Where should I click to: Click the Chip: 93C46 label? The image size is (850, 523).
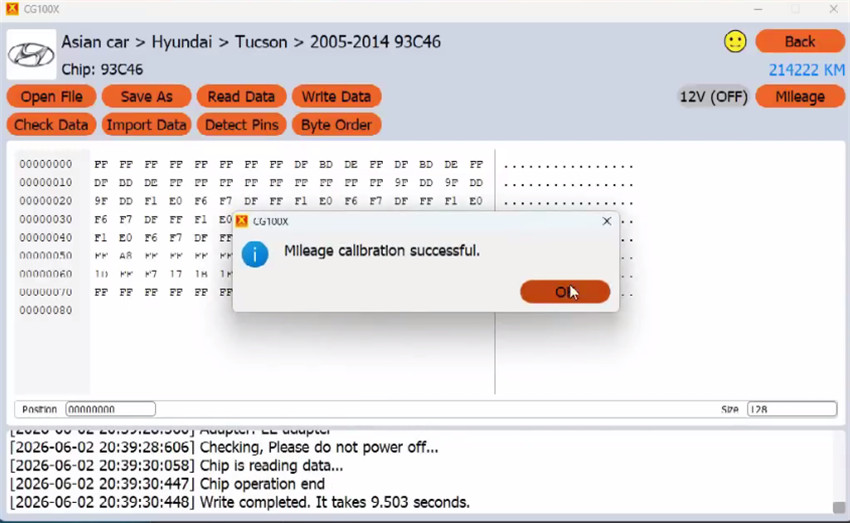[x=102, y=69]
